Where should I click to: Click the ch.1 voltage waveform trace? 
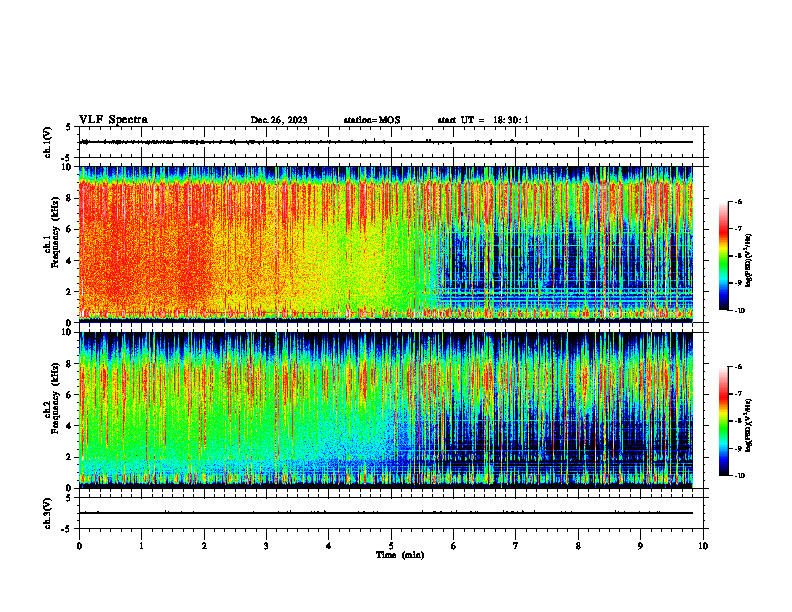pyautogui.click(x=386, y=142)
